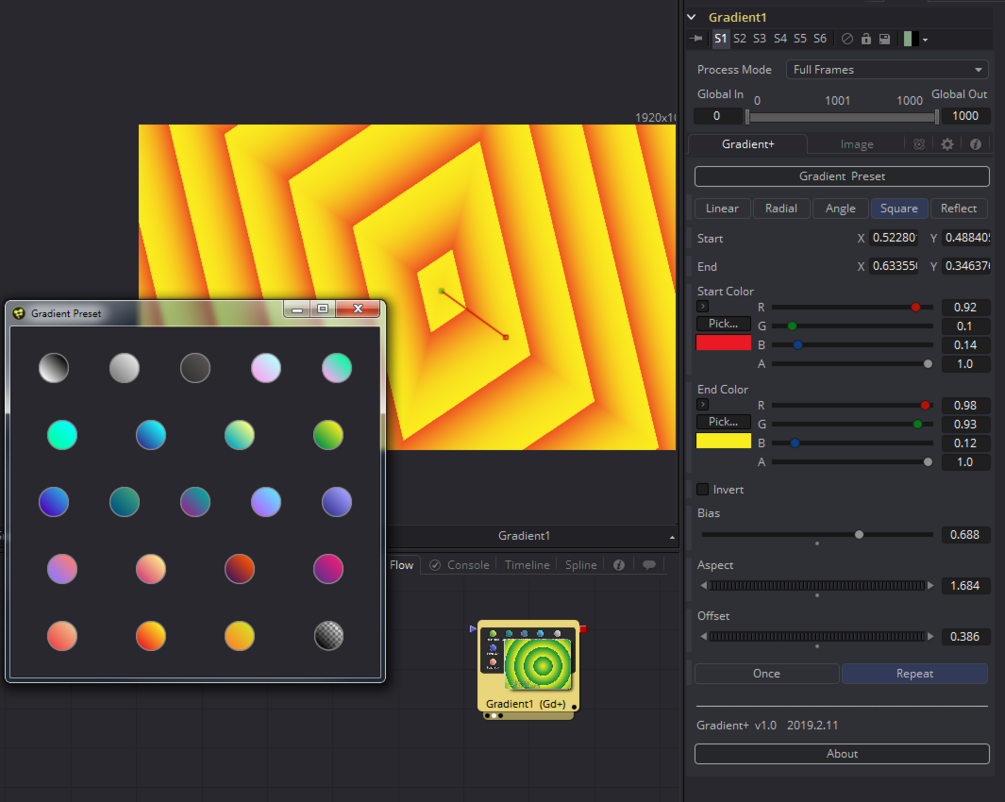Collapse the Gradient1 inspector header

pyautogui.click(x=692, y=17)
